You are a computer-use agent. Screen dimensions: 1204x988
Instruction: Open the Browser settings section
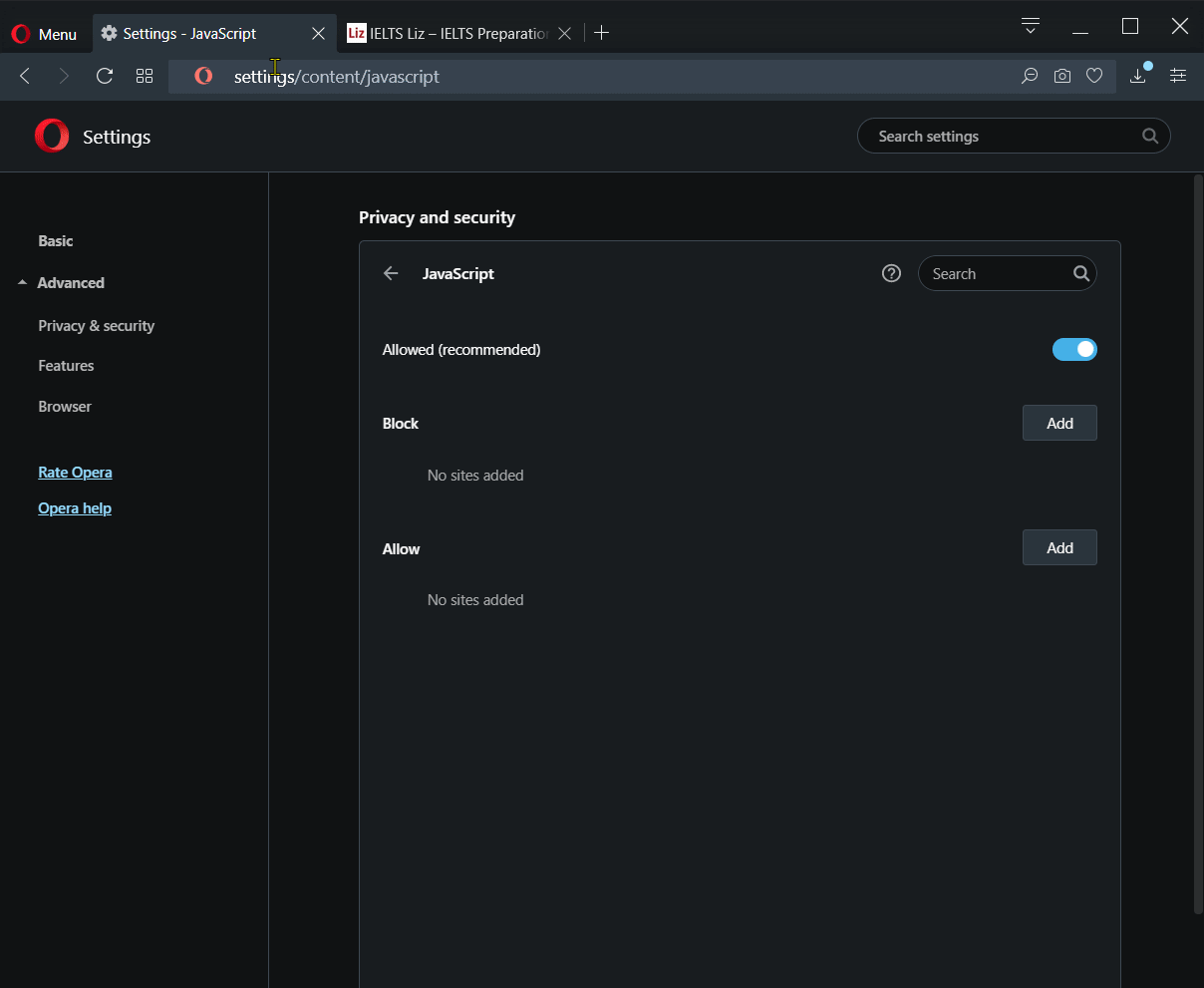coord(65,407)
